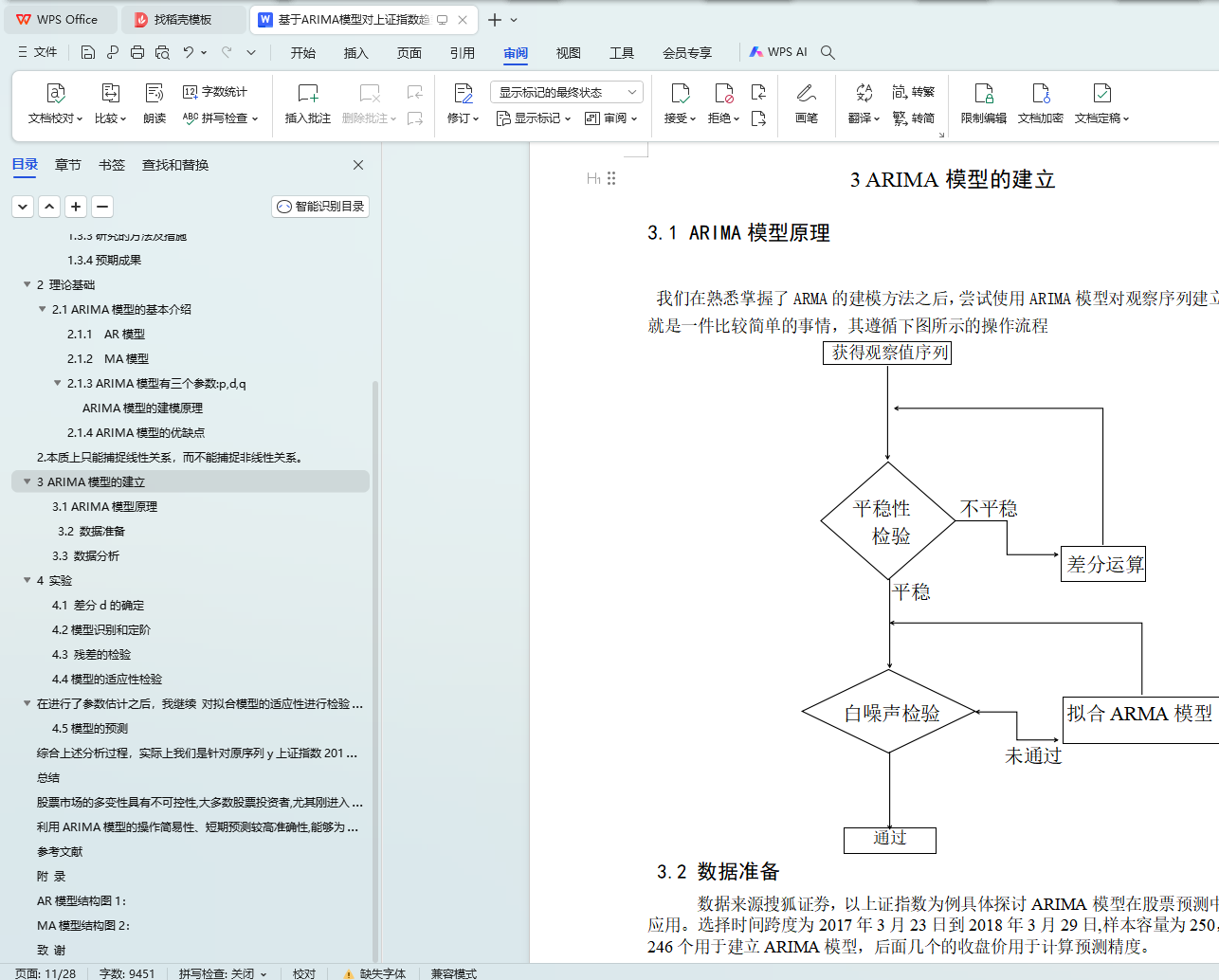Open 限制编辑 restrict editing
1219x980 pixels.
pos(984,104)
